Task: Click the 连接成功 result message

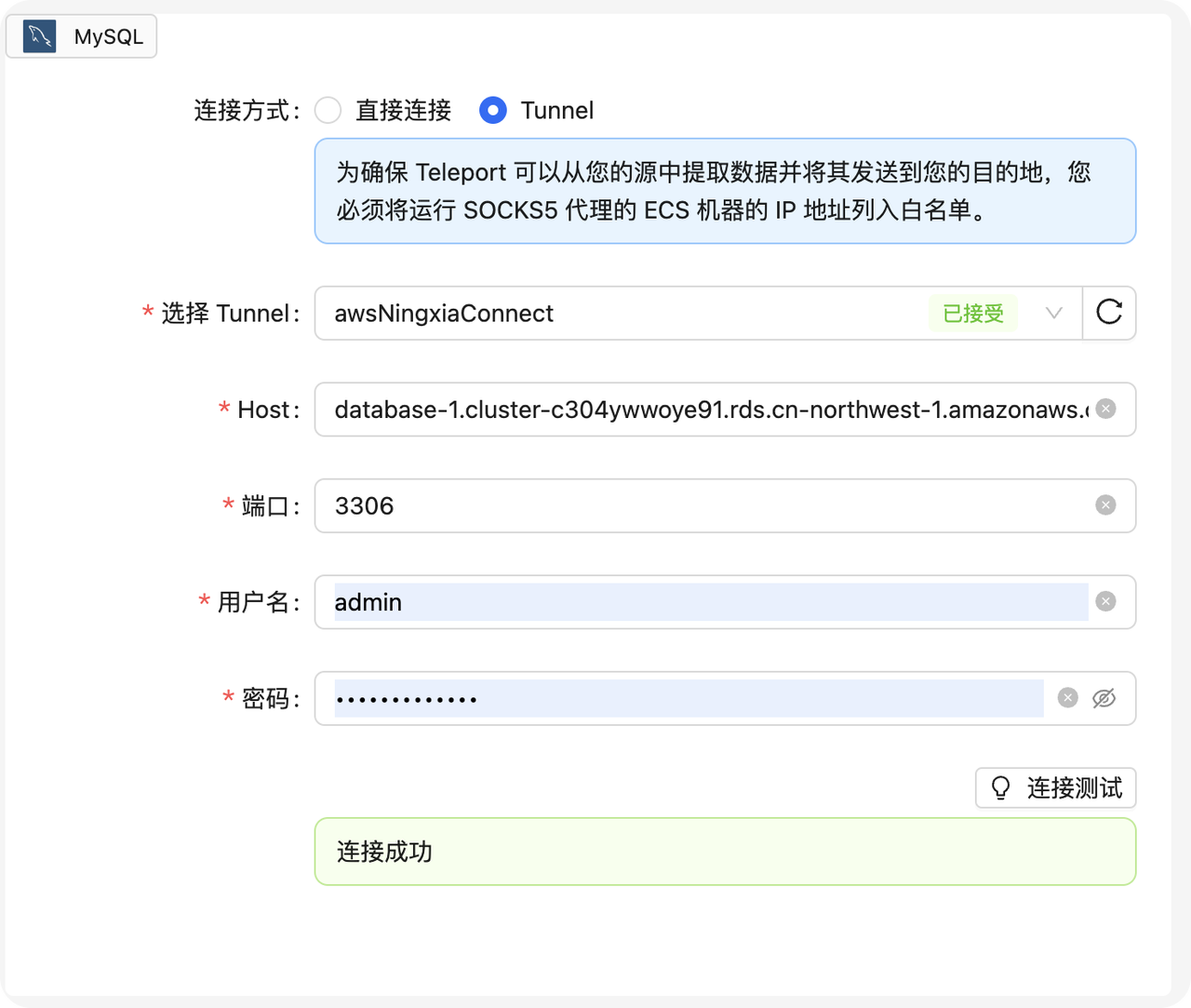Action: (725, 852)
